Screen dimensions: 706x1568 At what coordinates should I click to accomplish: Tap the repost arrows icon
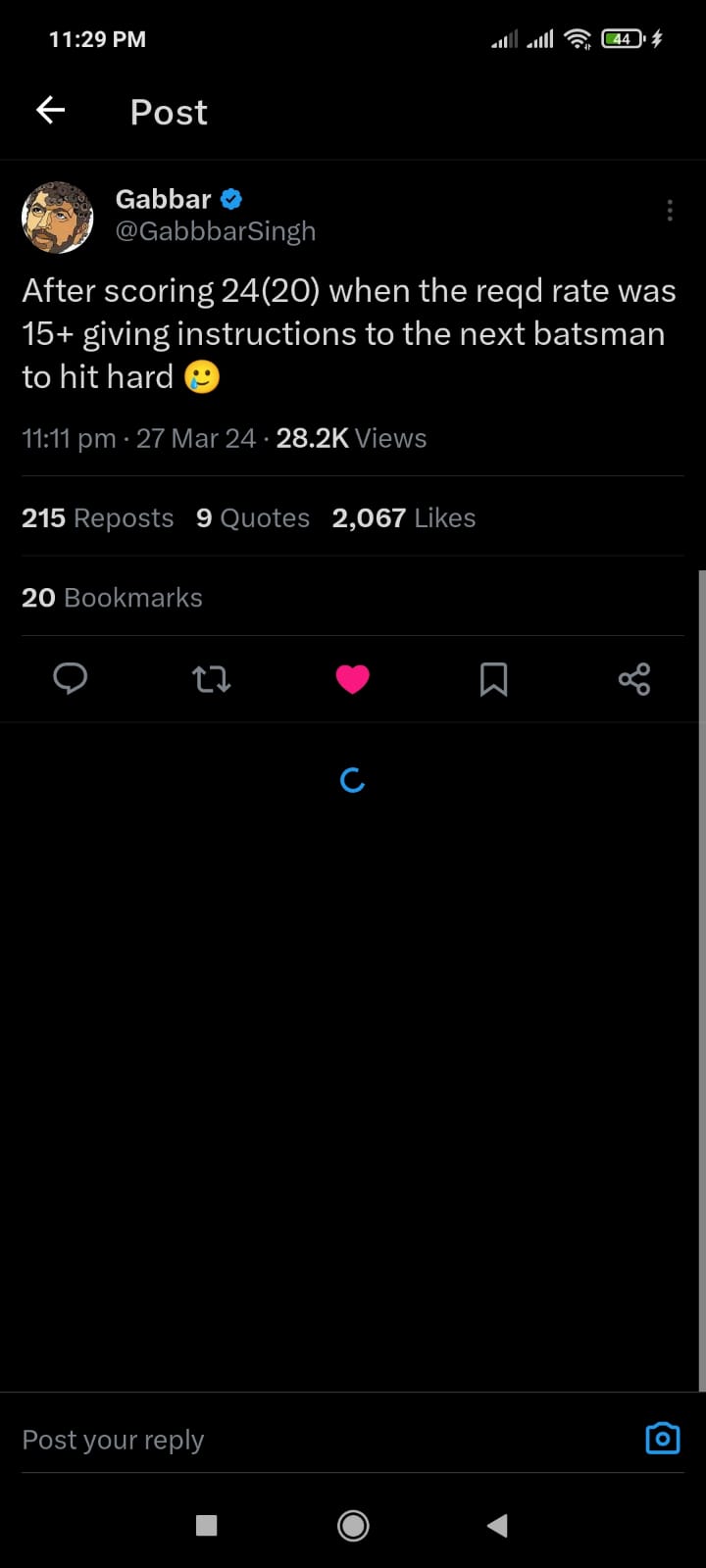[x=211, y=678]
